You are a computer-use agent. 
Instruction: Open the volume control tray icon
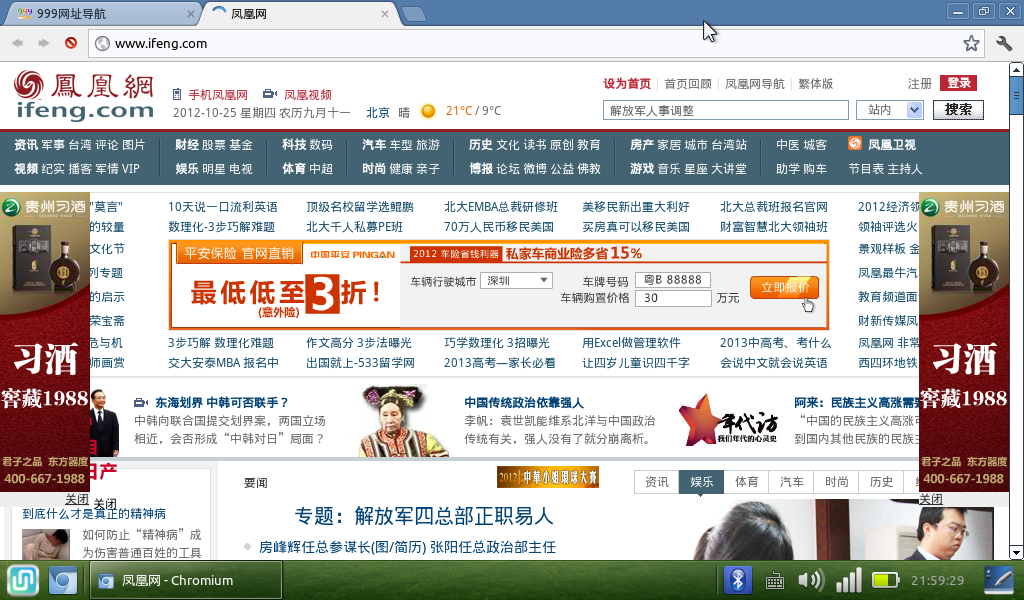(811, 580)
